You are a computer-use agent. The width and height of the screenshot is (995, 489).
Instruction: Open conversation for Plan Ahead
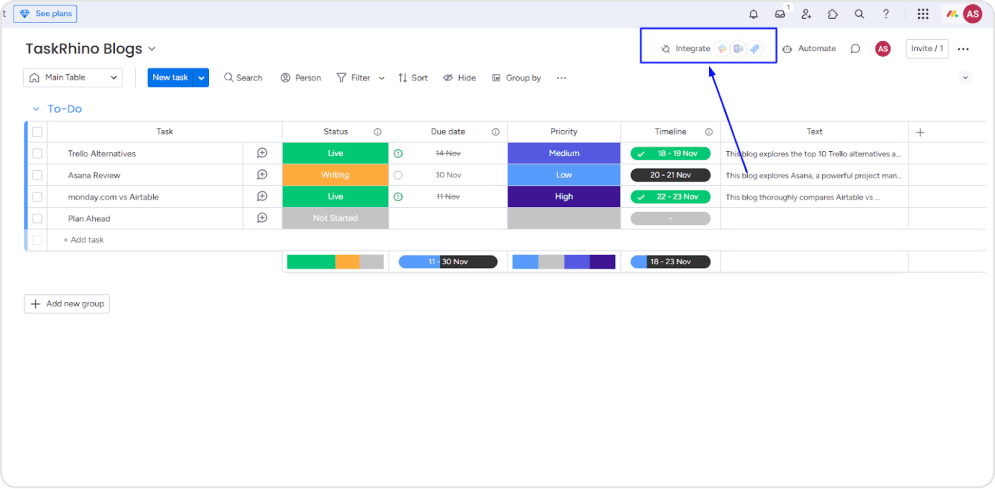click(262, 218)
